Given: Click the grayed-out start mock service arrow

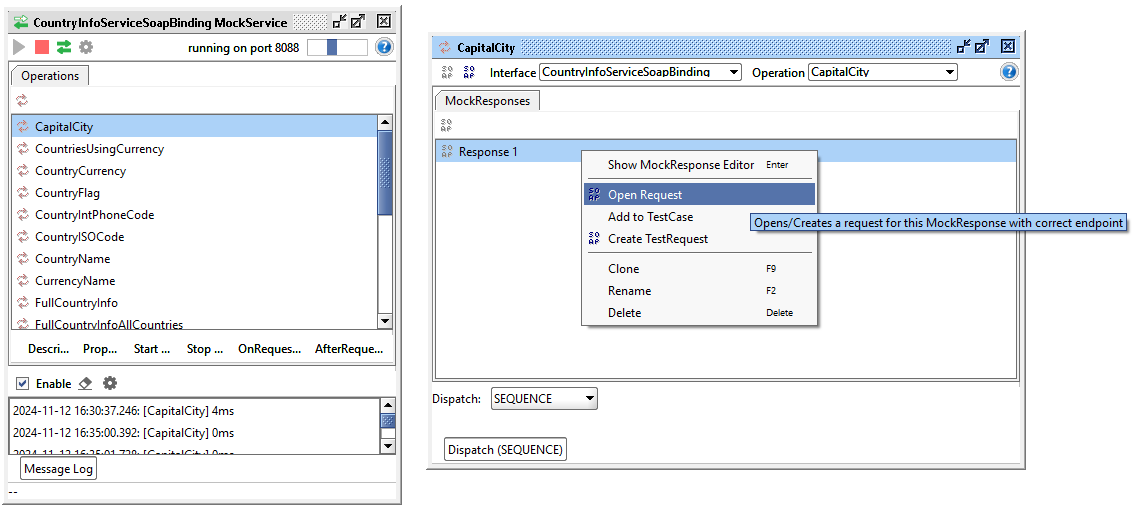Looking at the screenshot, I should [19, 47].
